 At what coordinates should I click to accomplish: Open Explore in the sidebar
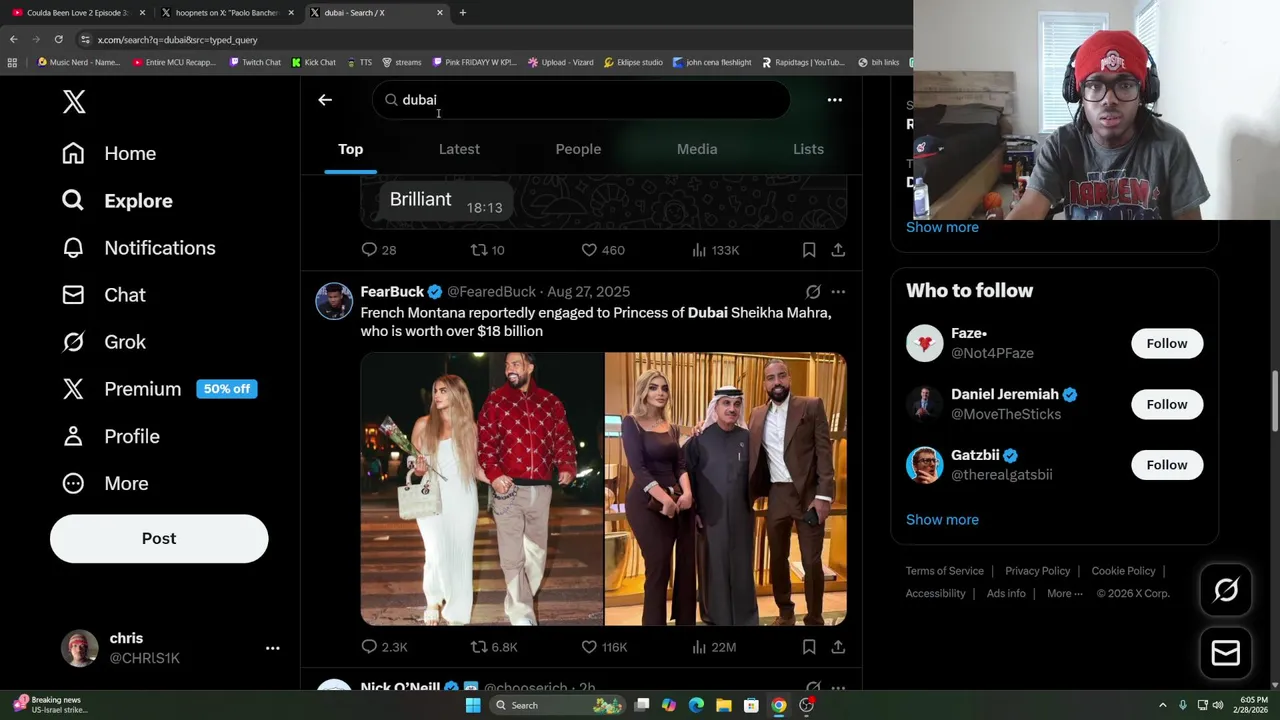pos(117,200)
